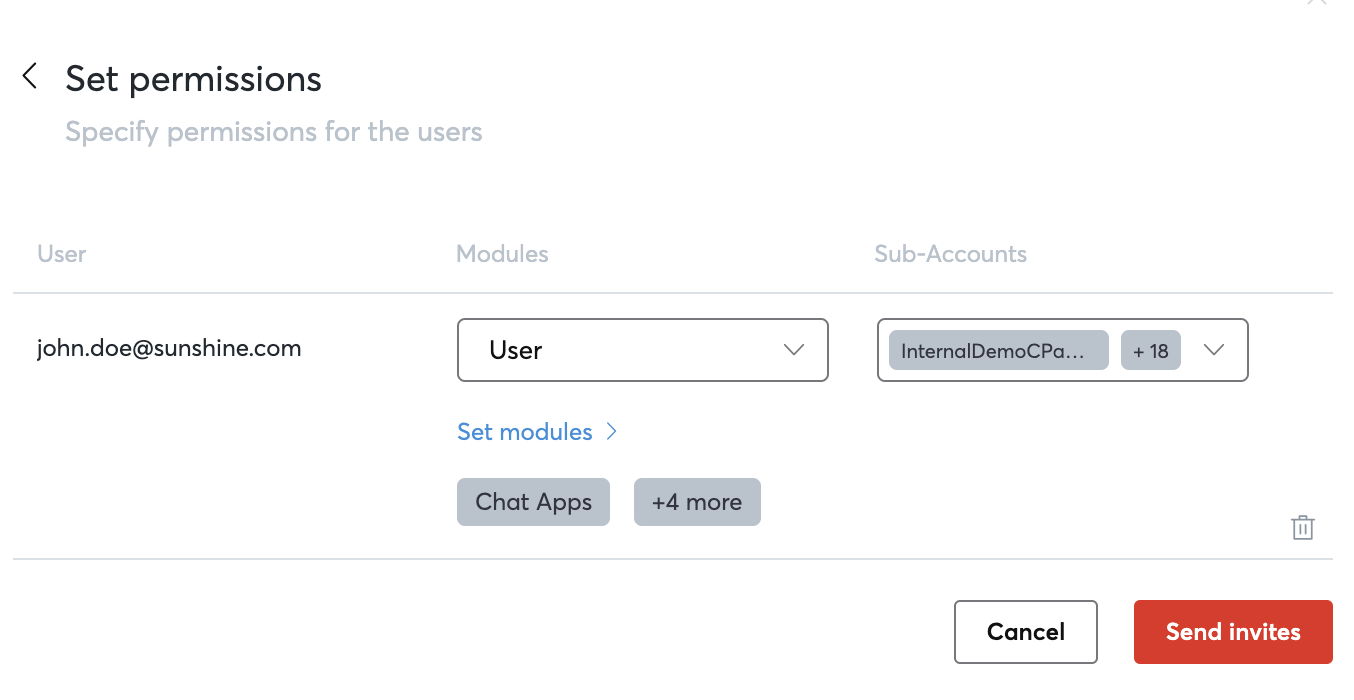The image size is (1354, 700).
Task: Click the User column header
Action: tap(62, 254)
